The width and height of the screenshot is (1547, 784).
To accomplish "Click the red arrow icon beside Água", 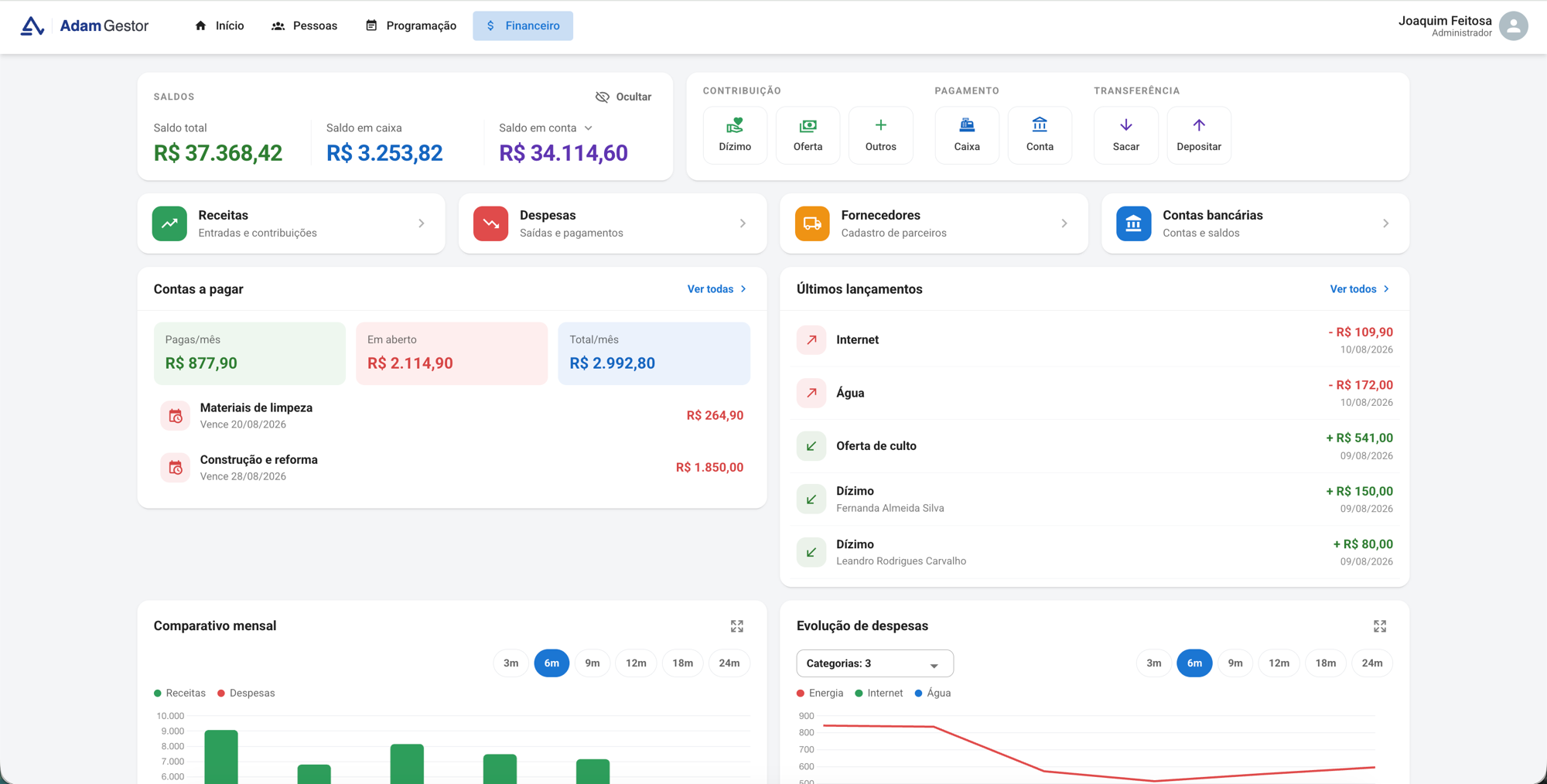I will pyautogui.click(x=811, y=393).
